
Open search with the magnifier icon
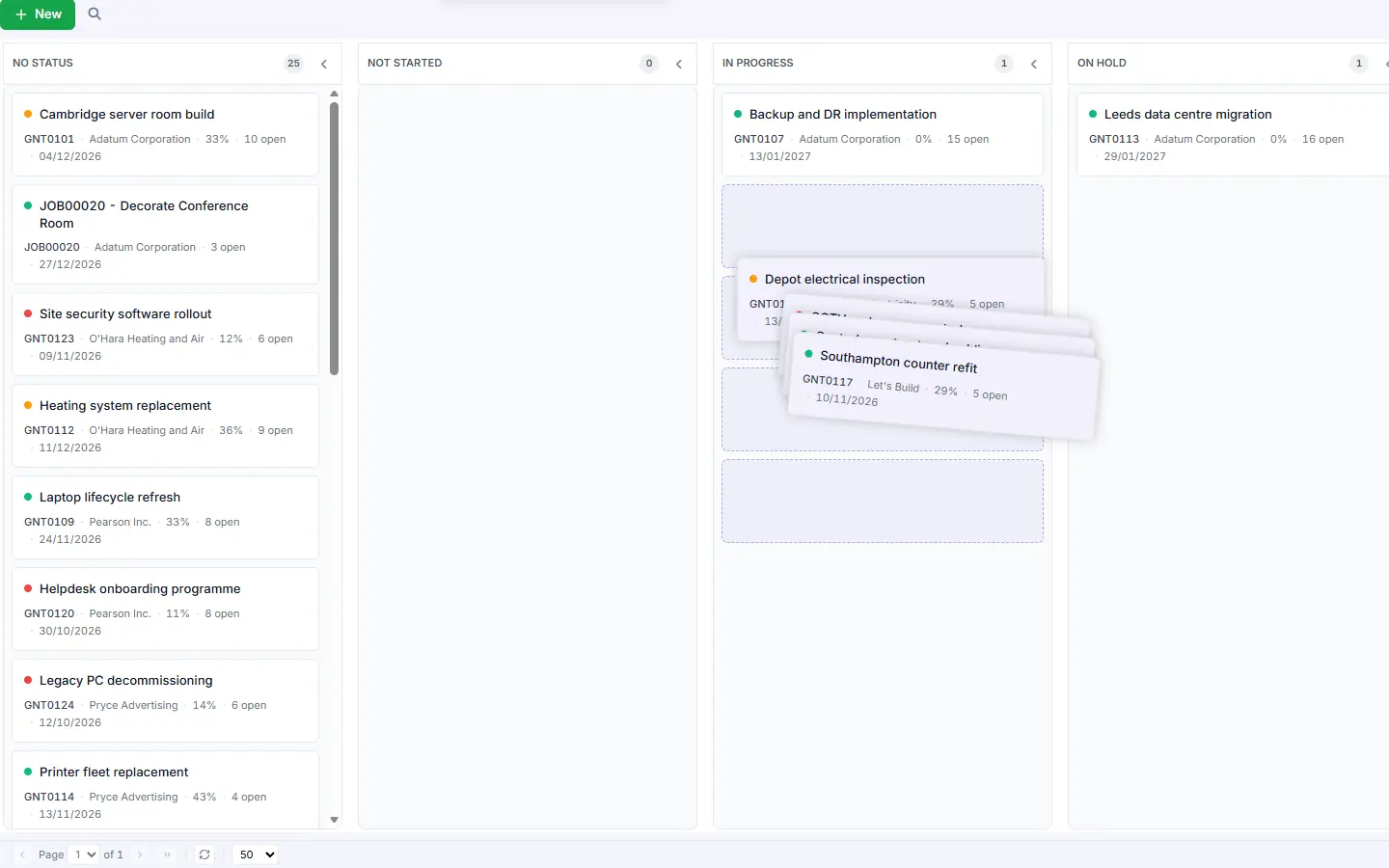(95, 14)
